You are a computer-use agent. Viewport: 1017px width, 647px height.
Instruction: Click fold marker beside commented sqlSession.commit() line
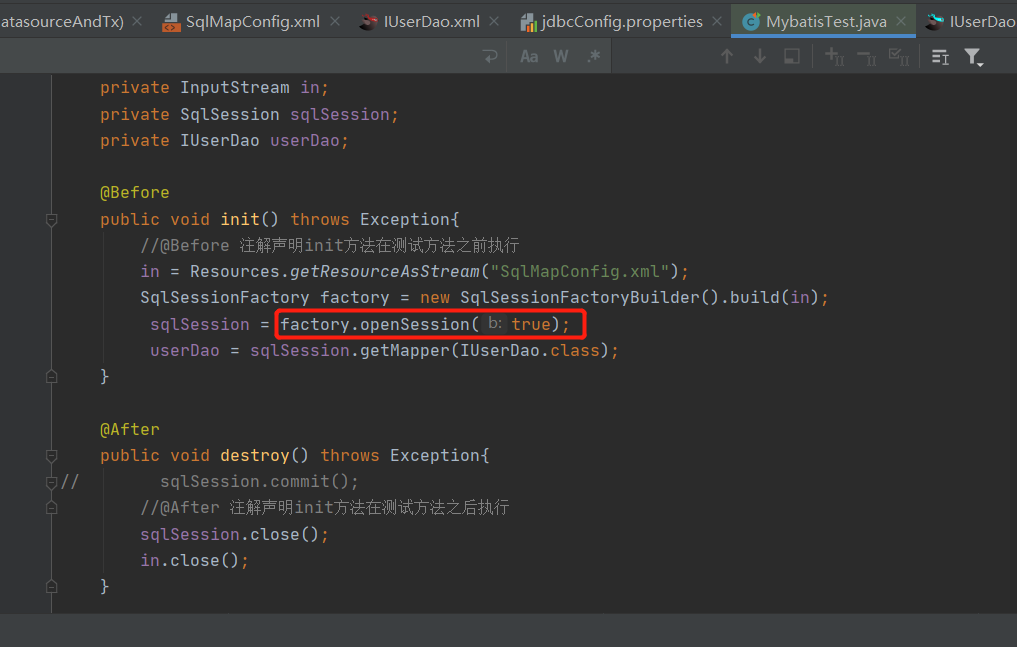click(x=52, y=482)
